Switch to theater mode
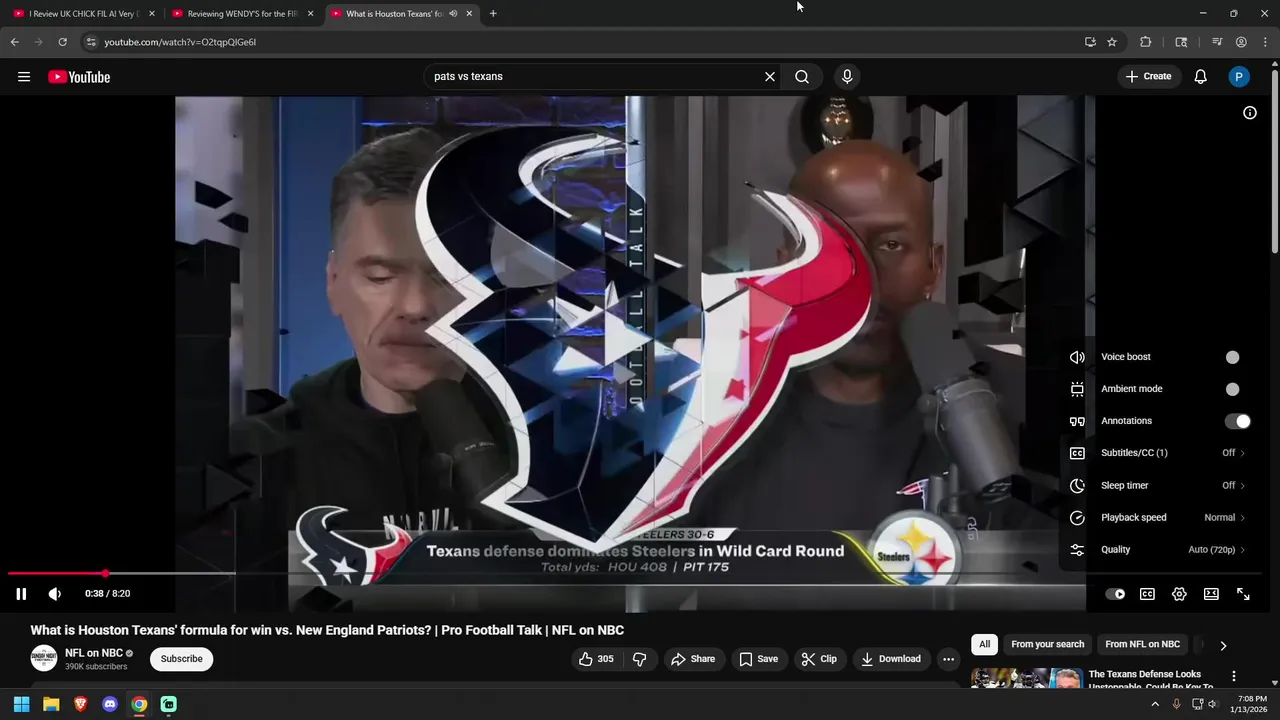Image resolution: width=1280 pixels, height=720 pixels. [x=1211, y=594]
